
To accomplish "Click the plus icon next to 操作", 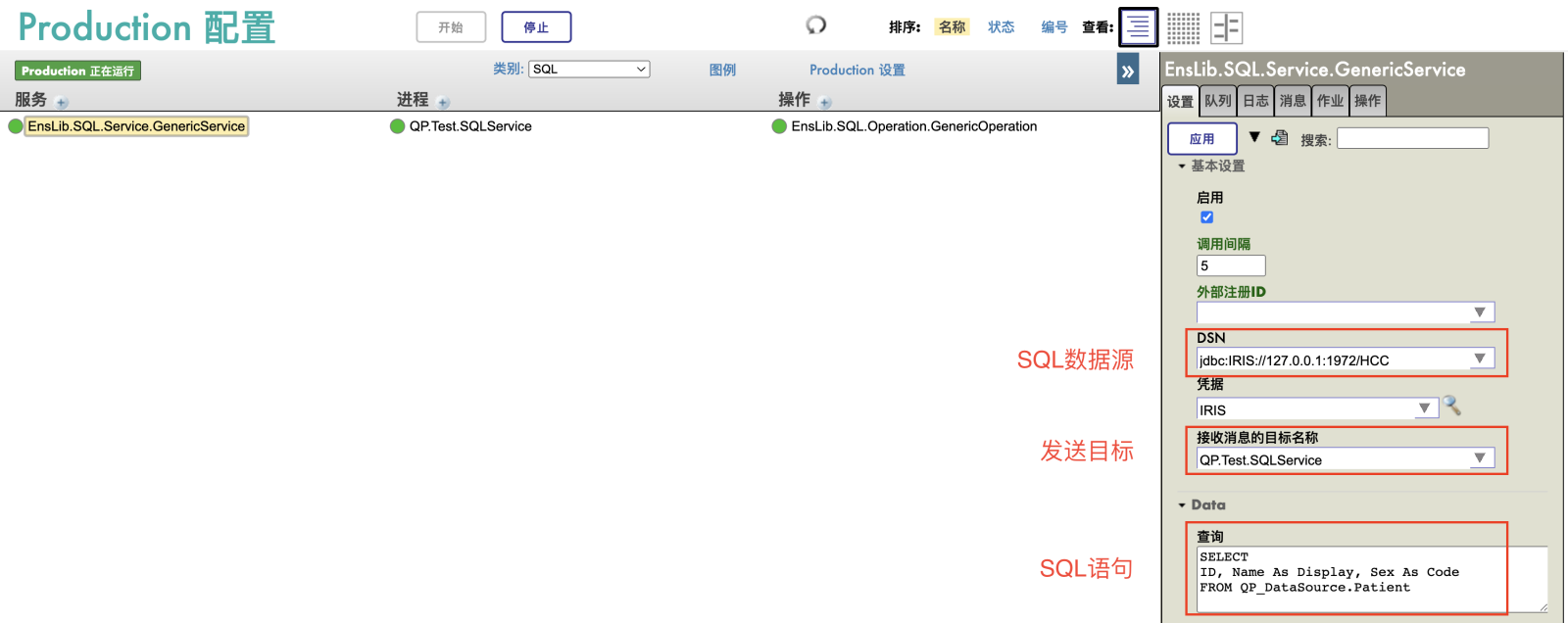I will 825,103.
